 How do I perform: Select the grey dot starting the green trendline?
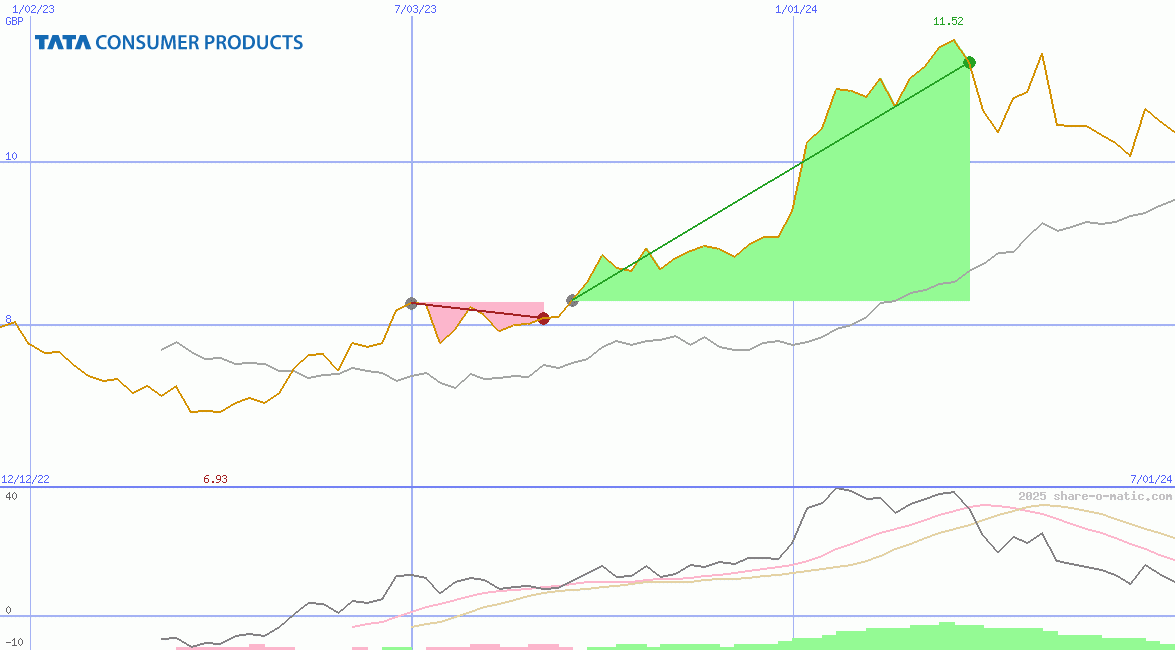click(x=571, y=299)
